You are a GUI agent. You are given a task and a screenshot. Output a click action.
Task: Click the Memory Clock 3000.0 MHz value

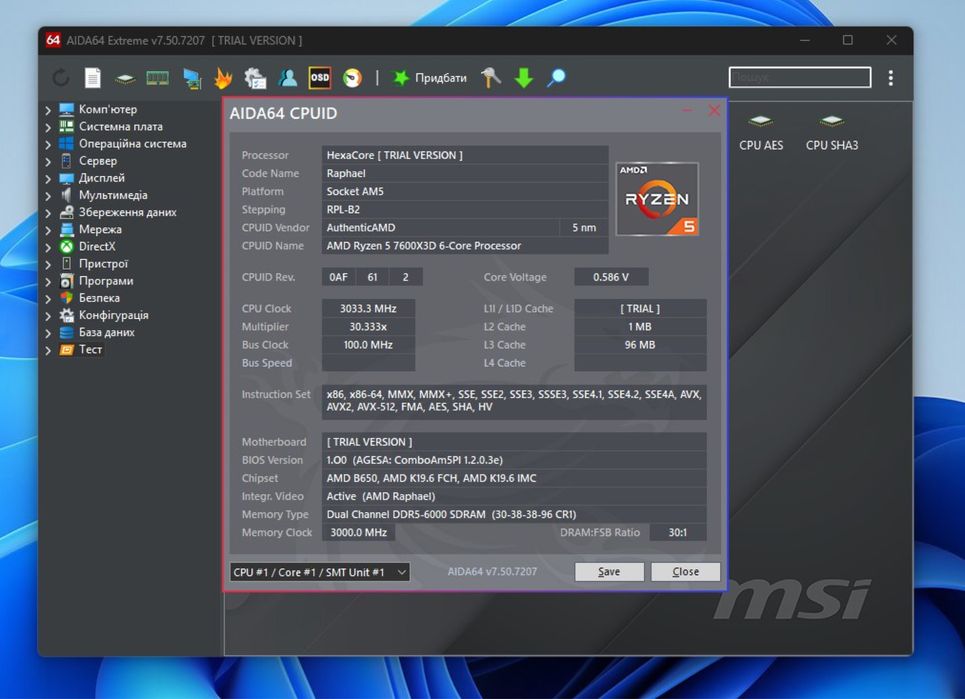359,532
